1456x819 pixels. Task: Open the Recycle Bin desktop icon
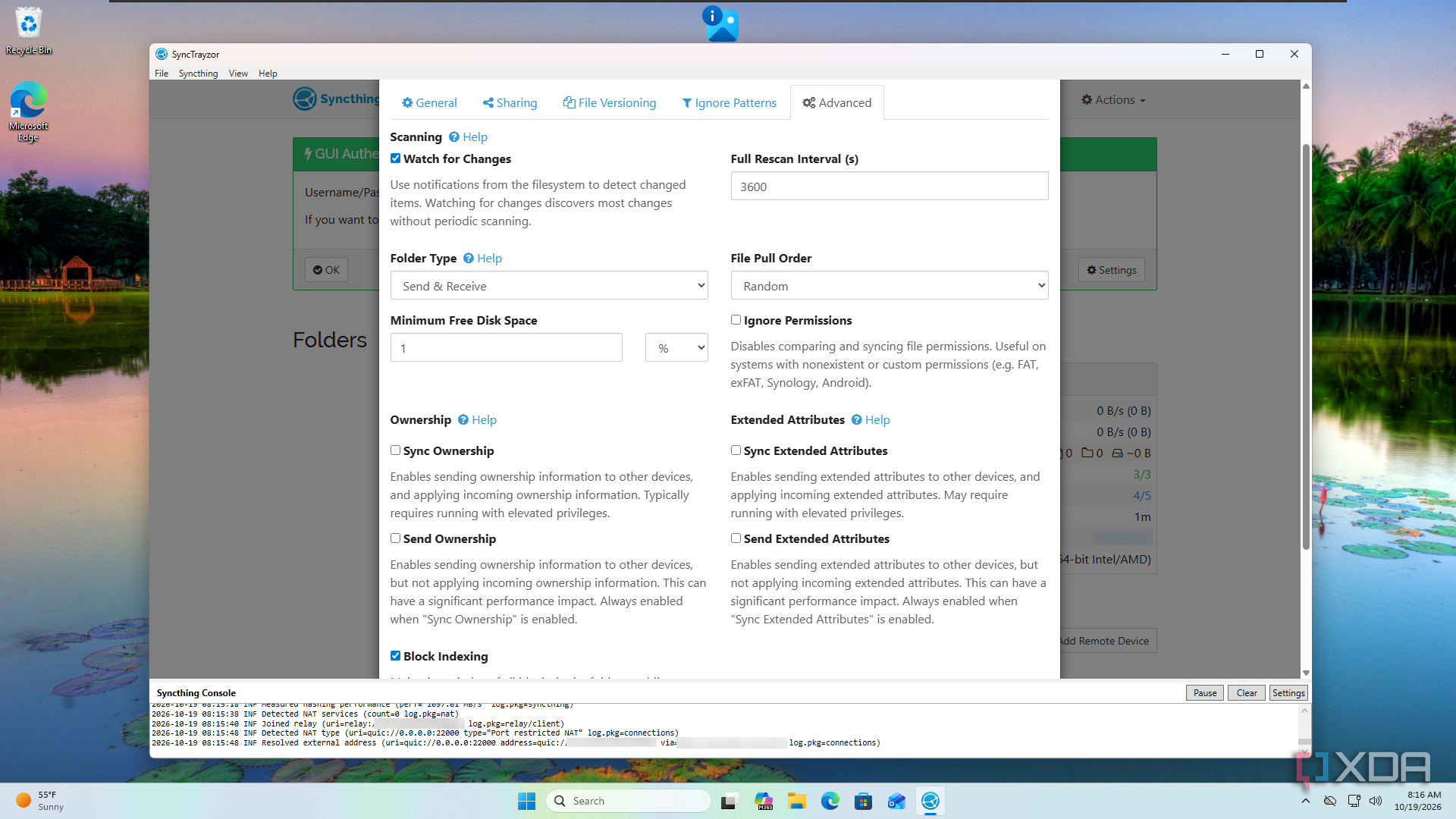(x=29, y=31)
